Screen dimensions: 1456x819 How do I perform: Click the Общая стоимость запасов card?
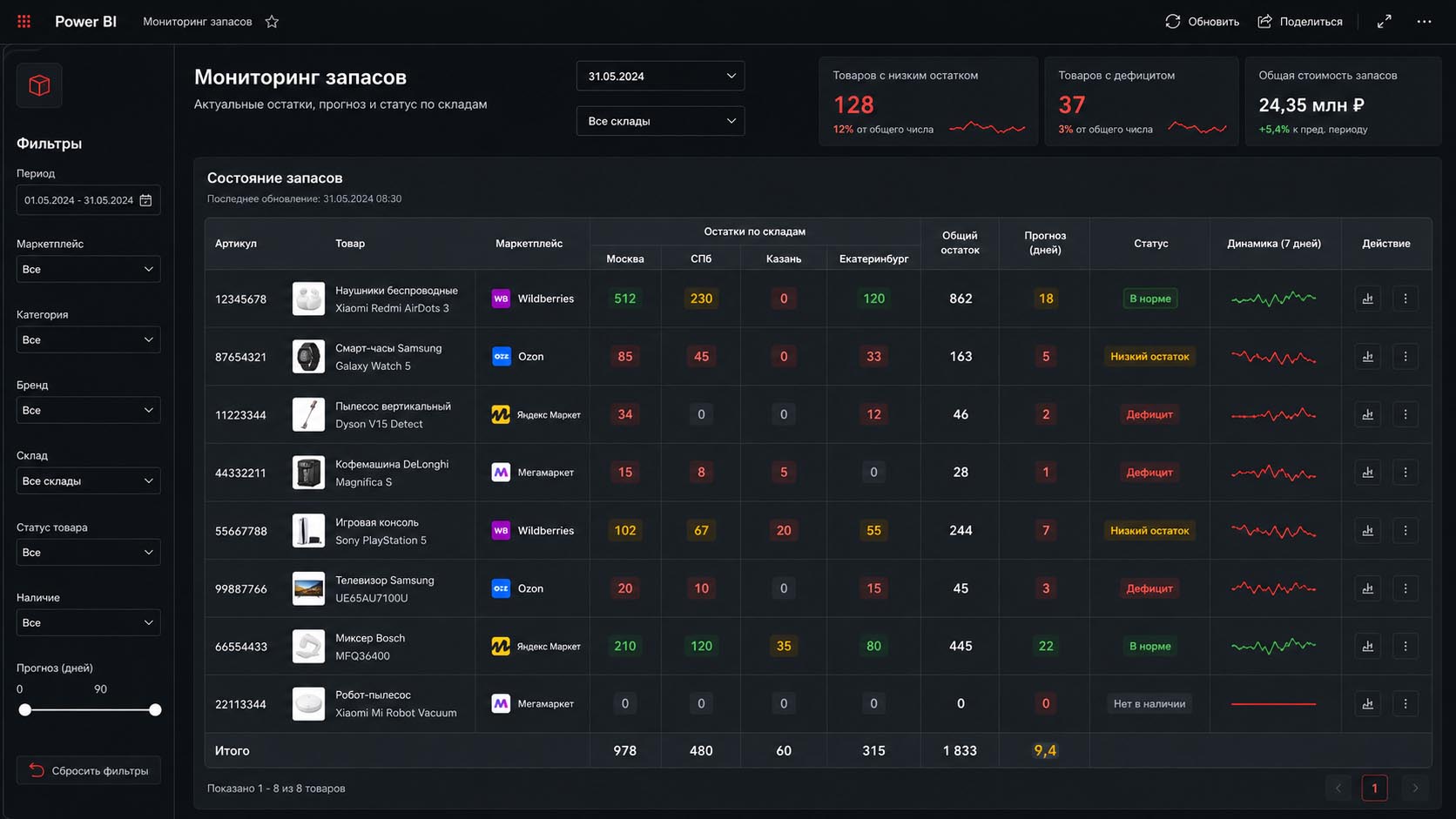(x=1344, y=101)
